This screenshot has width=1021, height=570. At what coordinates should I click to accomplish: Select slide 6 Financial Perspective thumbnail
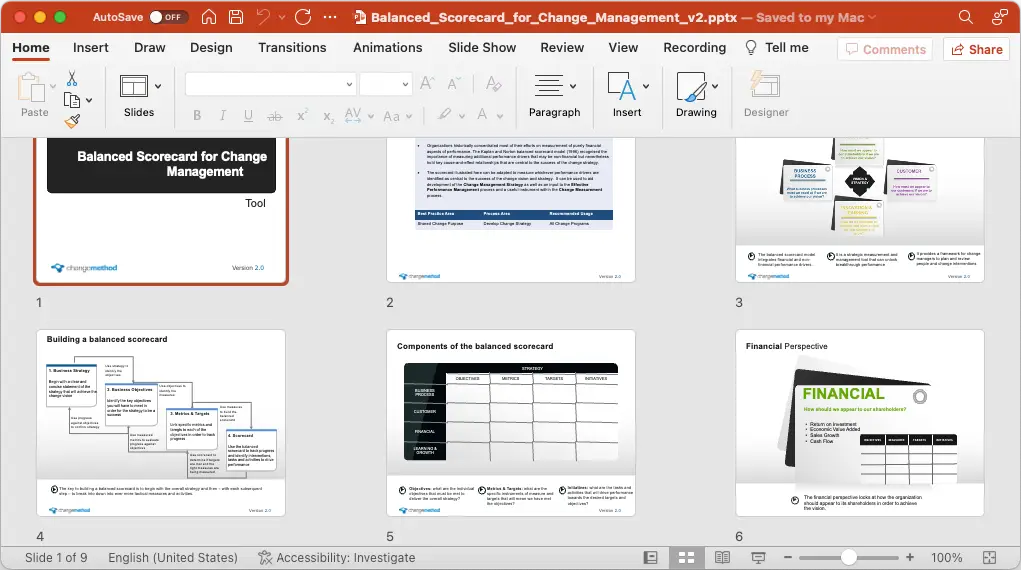point(860,423)
